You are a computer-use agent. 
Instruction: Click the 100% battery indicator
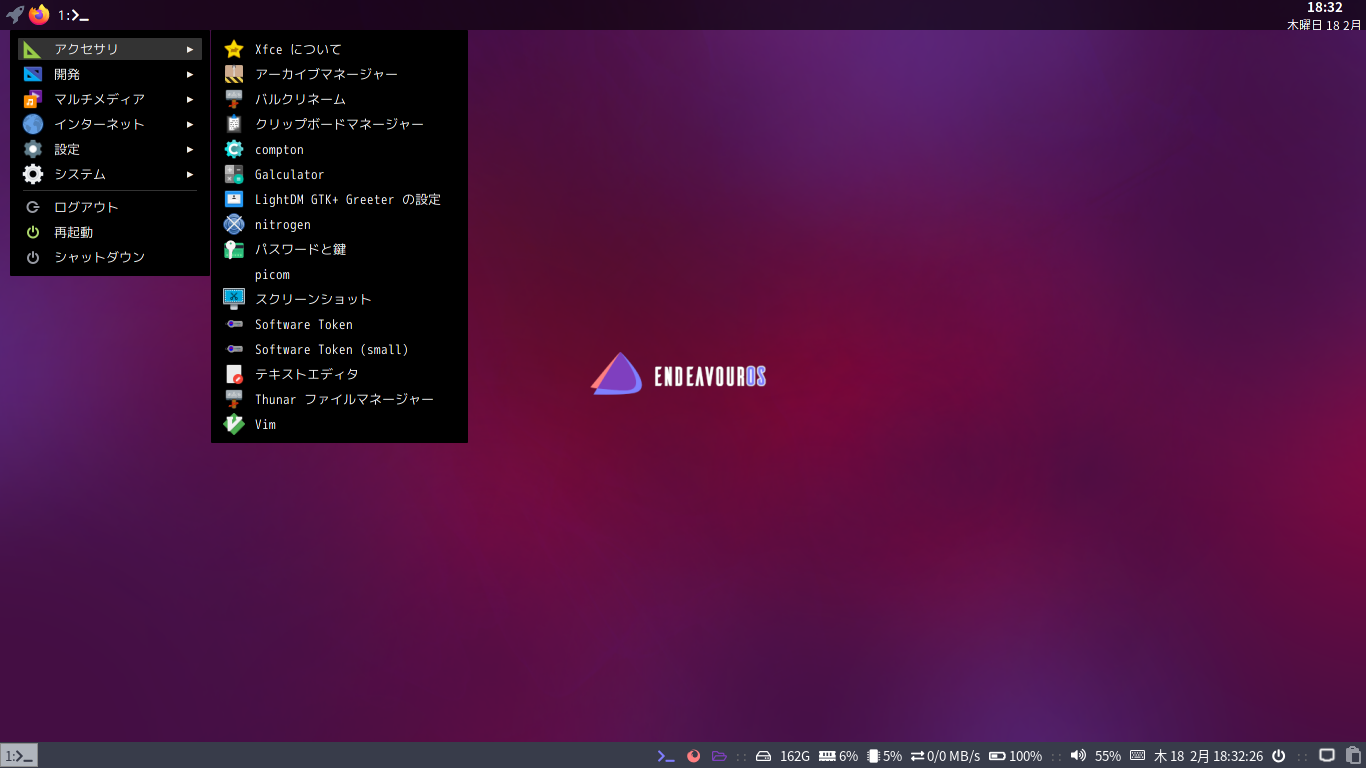[1015, 756]
